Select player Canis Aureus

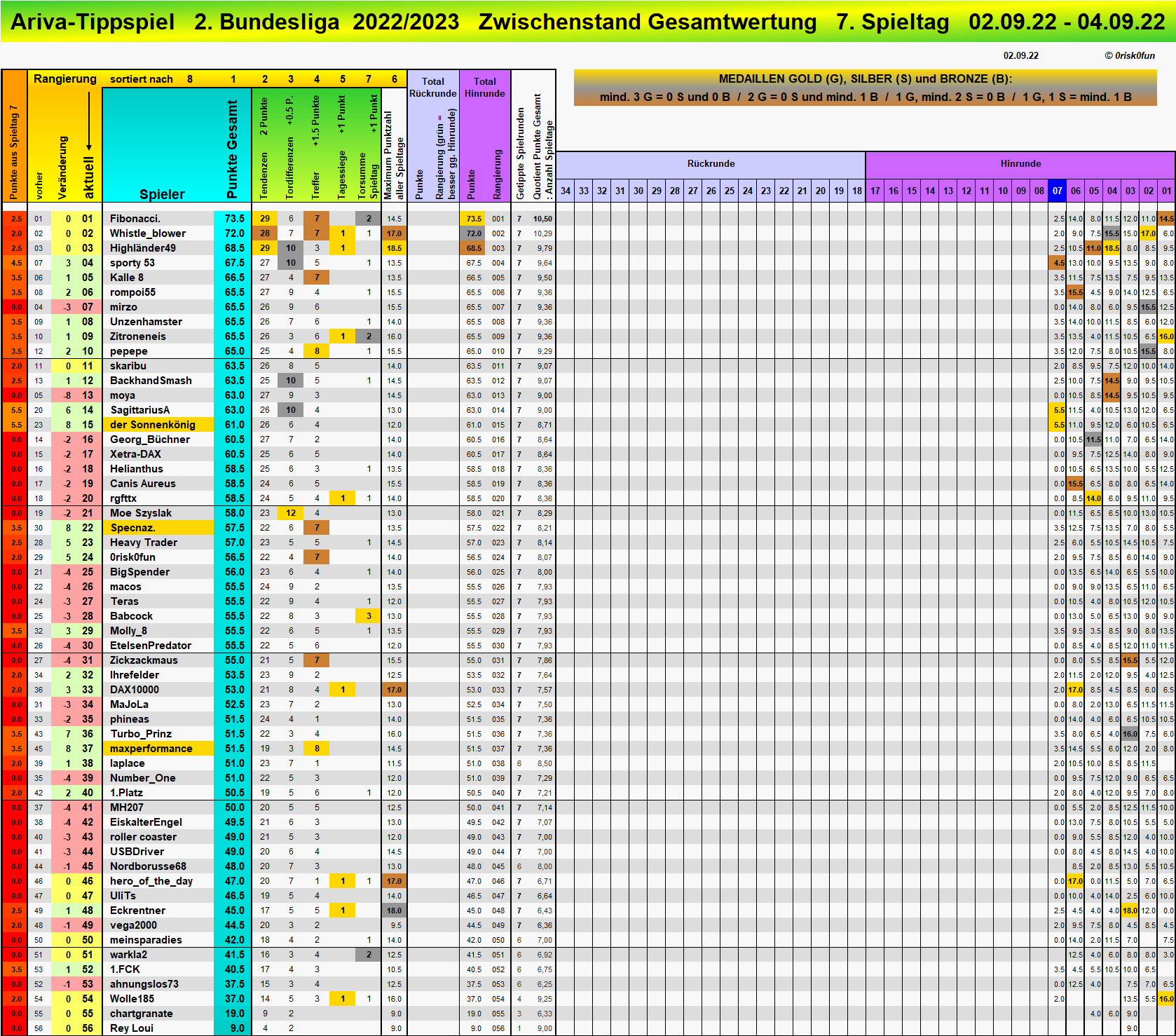143,484
